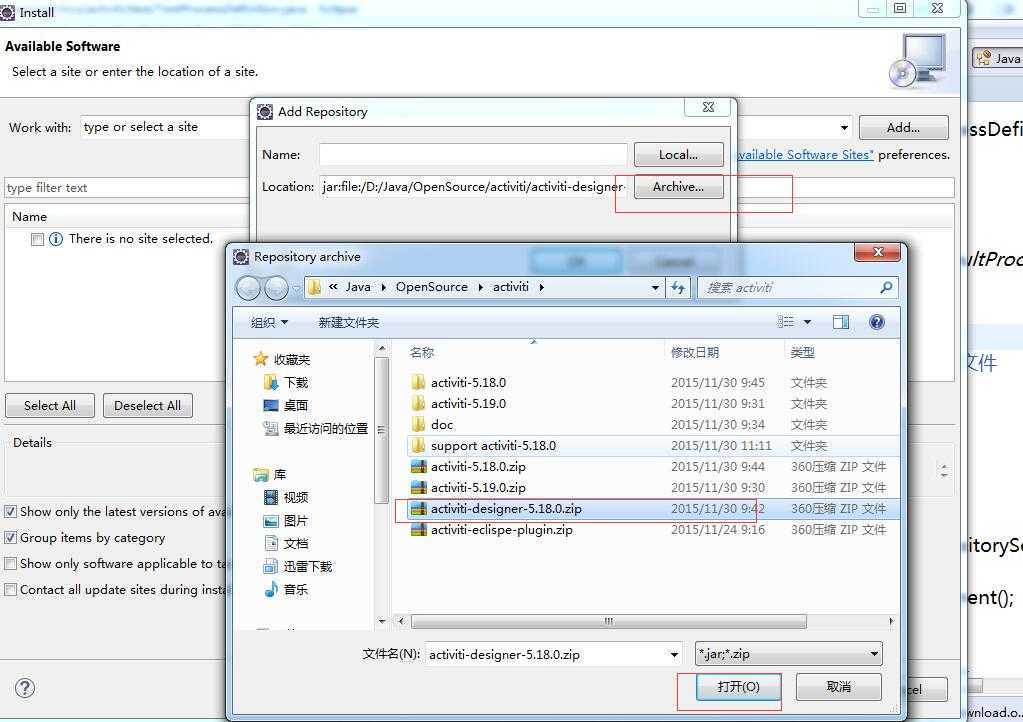Expand the activiti breadcrumb arrow
1023x722 pixels.
coord(541,287)
